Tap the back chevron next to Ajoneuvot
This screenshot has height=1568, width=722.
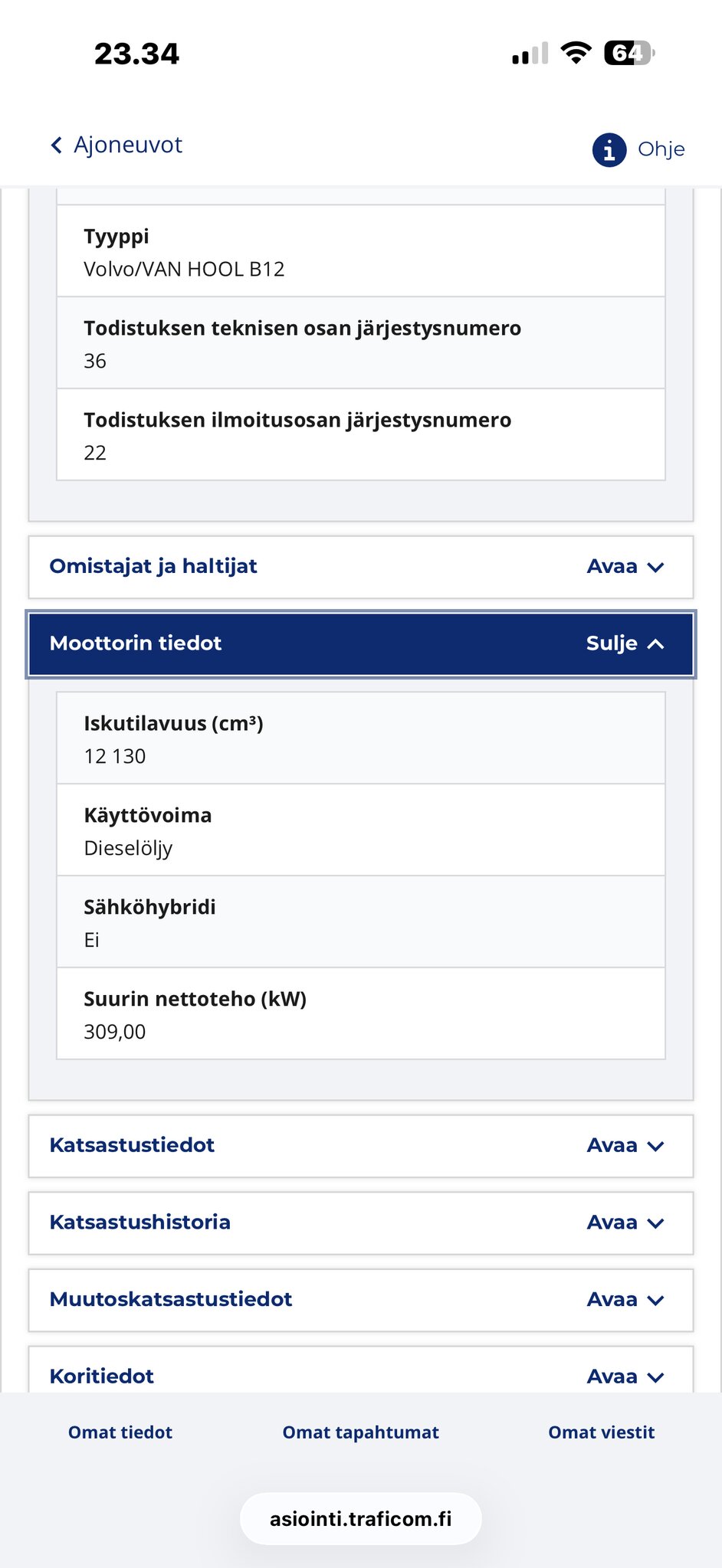click(x=56, y=146)
